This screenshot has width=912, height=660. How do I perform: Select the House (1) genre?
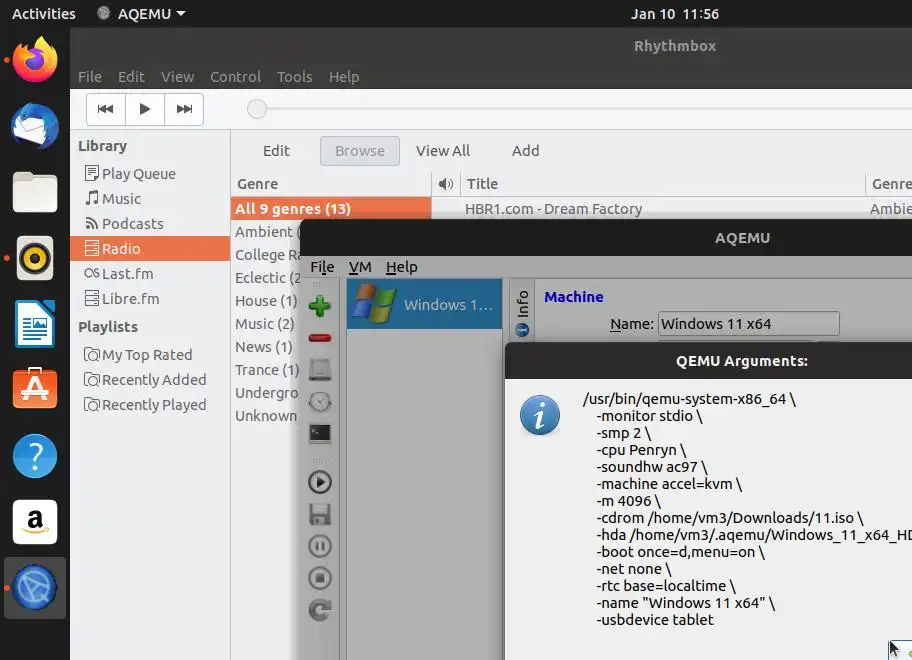(x=266, y=301)
